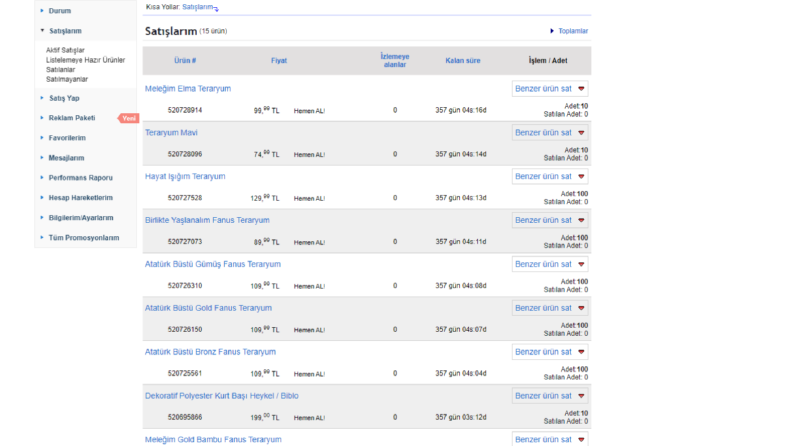793x446 pixels.
Task: Open Dekoratif Polyester Kurt Başı Heykel listing
Action: point(222,396)
